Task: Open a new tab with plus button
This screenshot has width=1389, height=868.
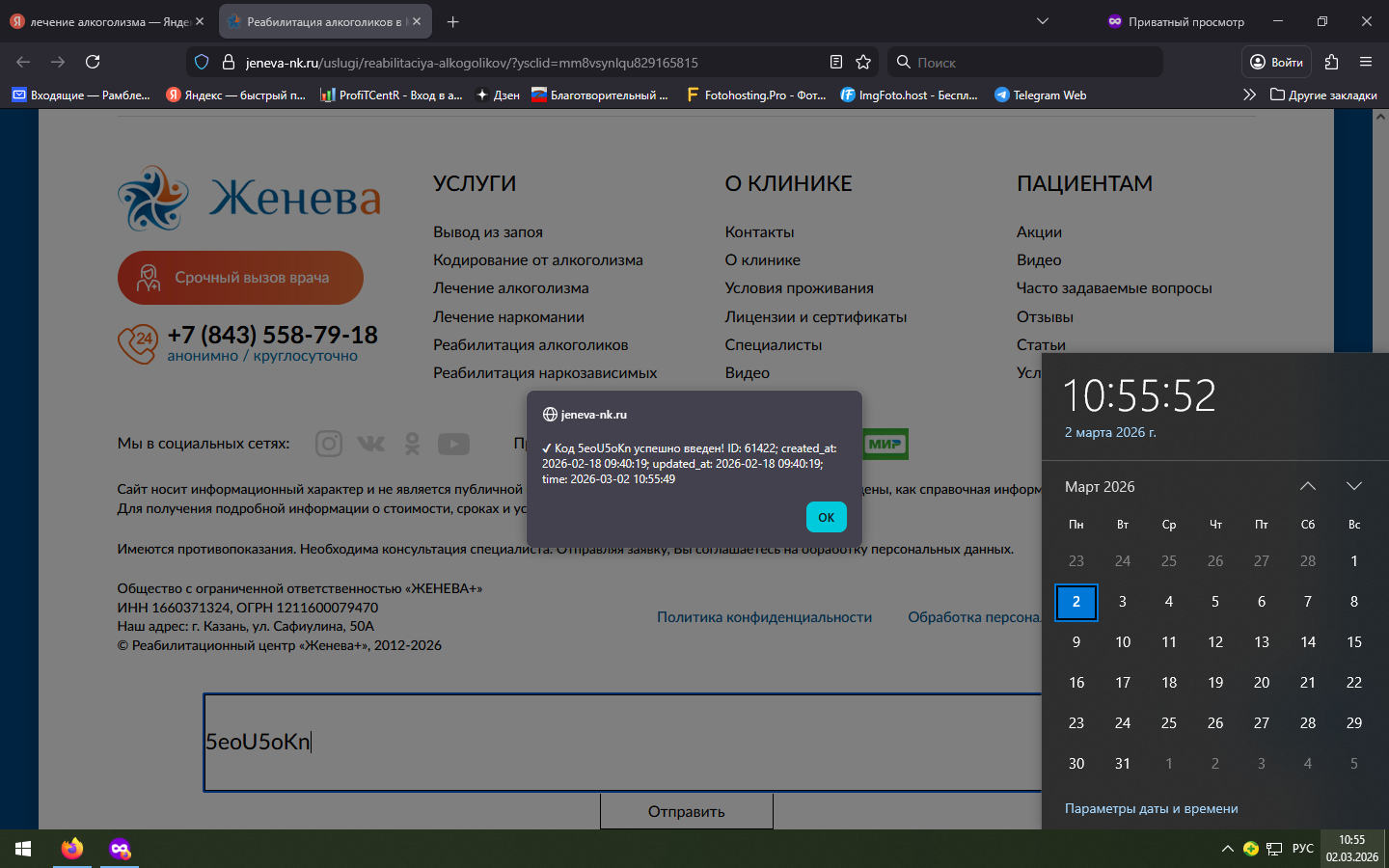Action: (452, 21)
